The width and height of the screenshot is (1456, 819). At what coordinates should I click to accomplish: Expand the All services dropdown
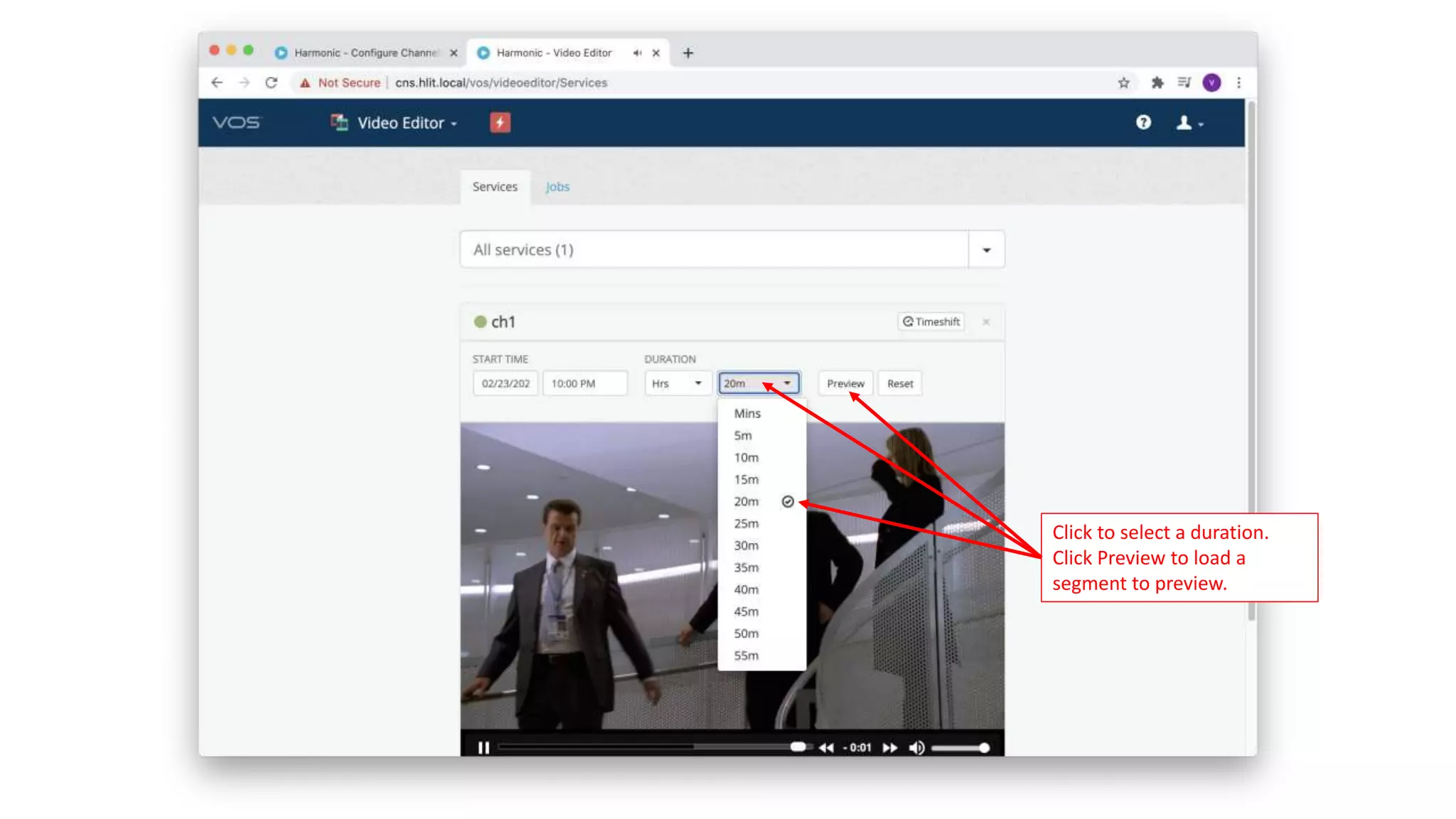986,250
